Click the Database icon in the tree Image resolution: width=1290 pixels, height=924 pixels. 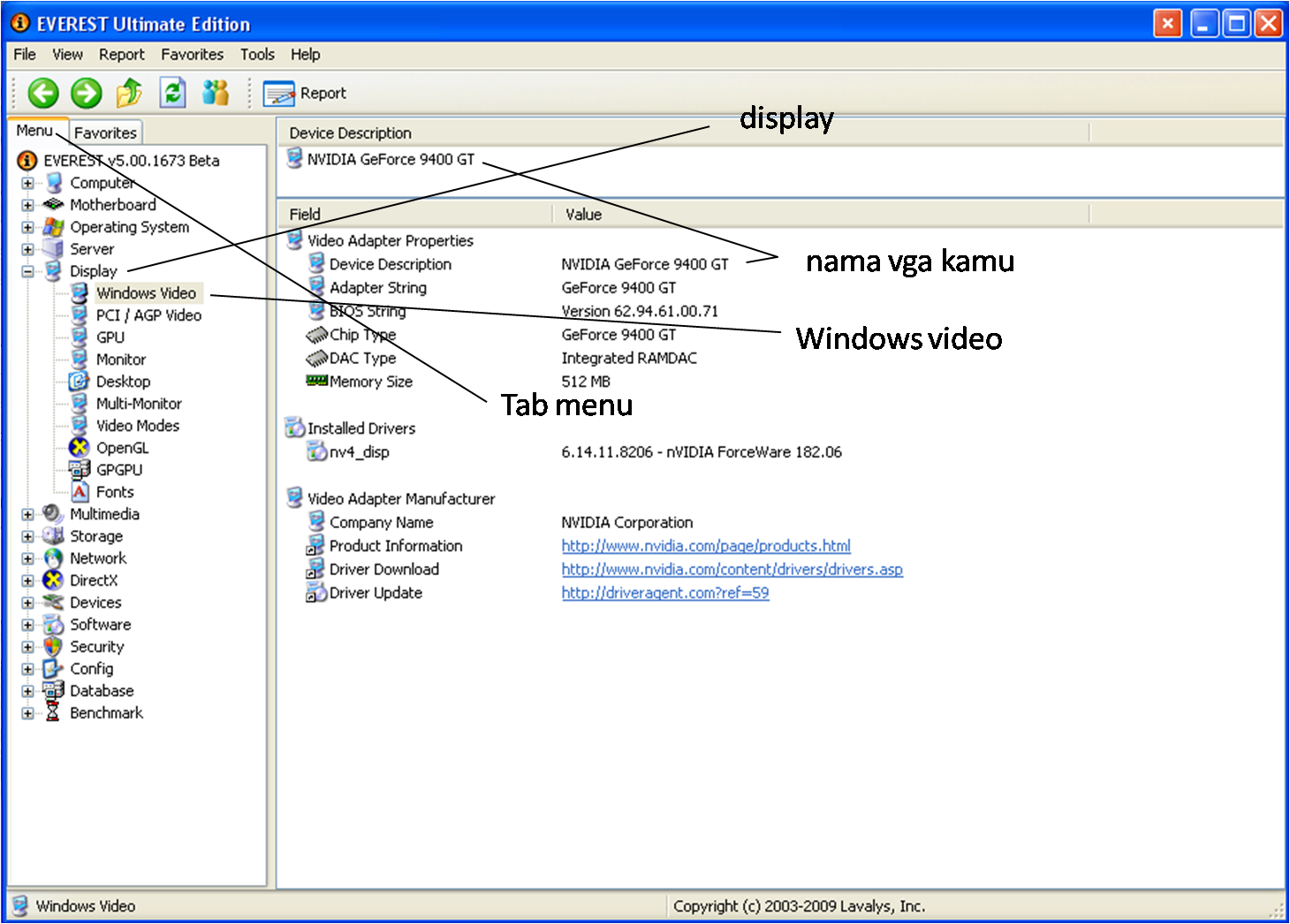pos(54,691)
